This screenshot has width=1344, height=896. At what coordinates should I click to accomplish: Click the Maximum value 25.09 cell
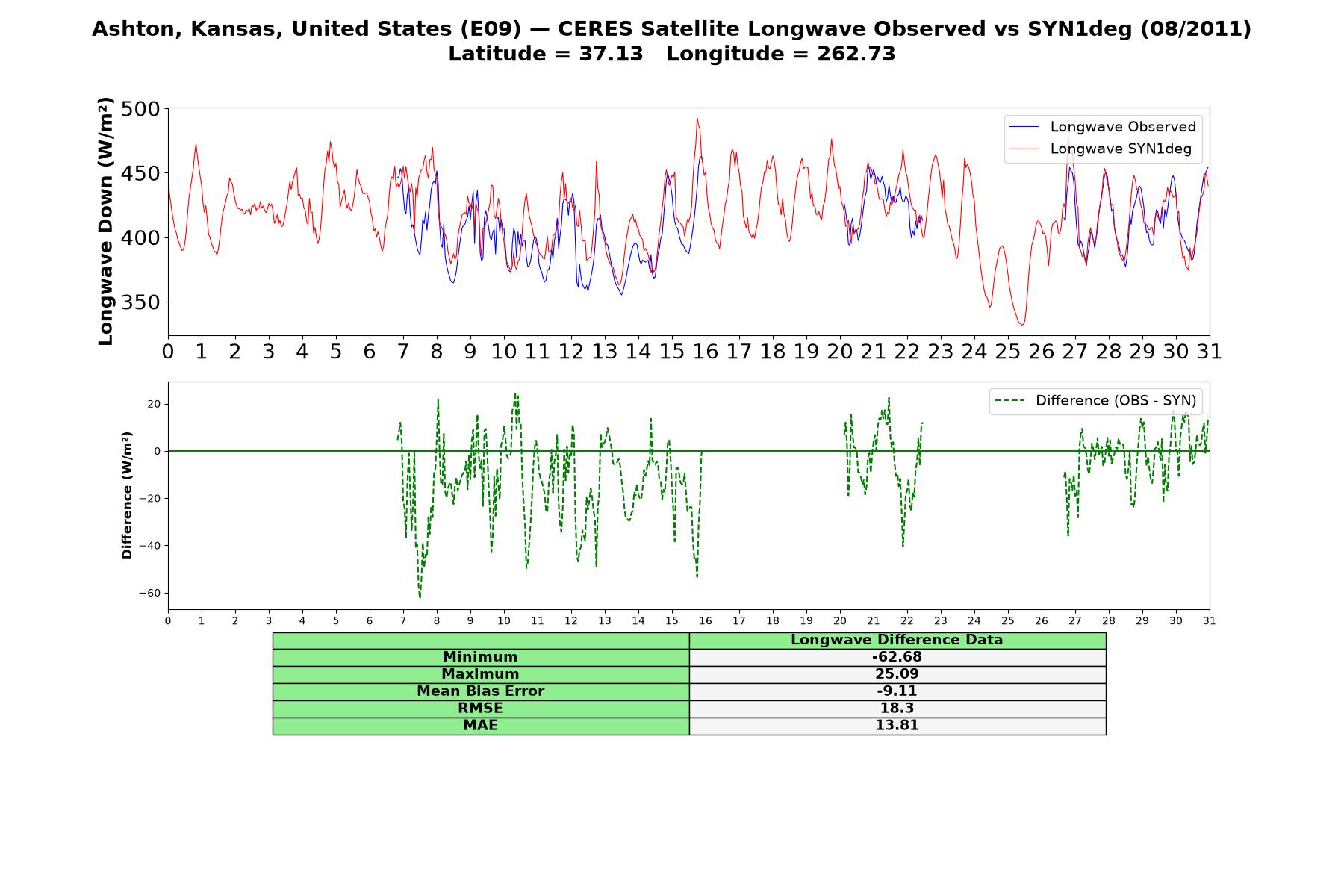(x=897, y=674)
